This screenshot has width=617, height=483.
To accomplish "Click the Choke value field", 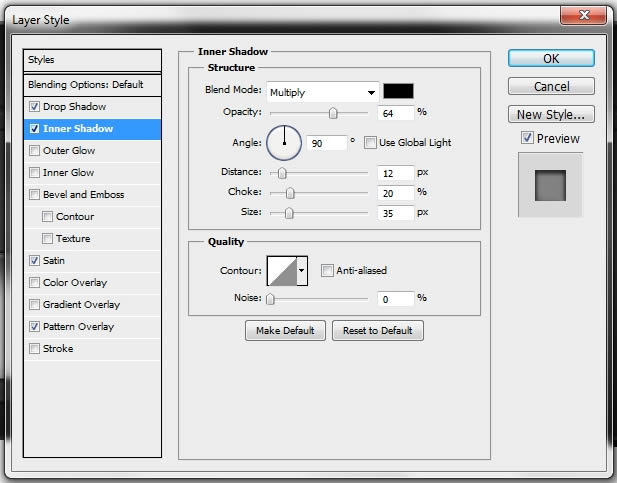I will (396, 193).
